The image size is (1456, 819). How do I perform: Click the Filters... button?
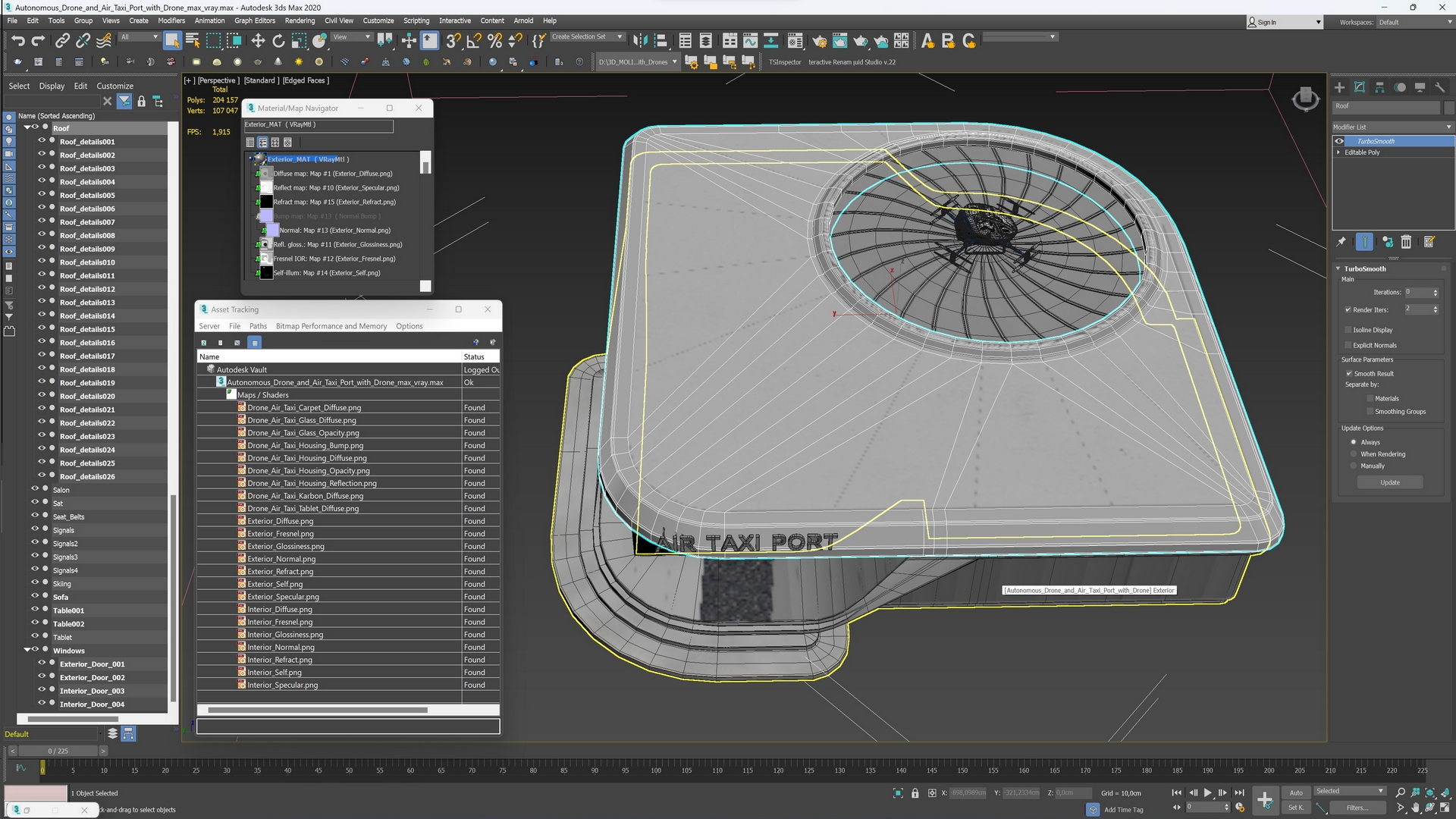pyautogui.click(x=1357, y=808)
